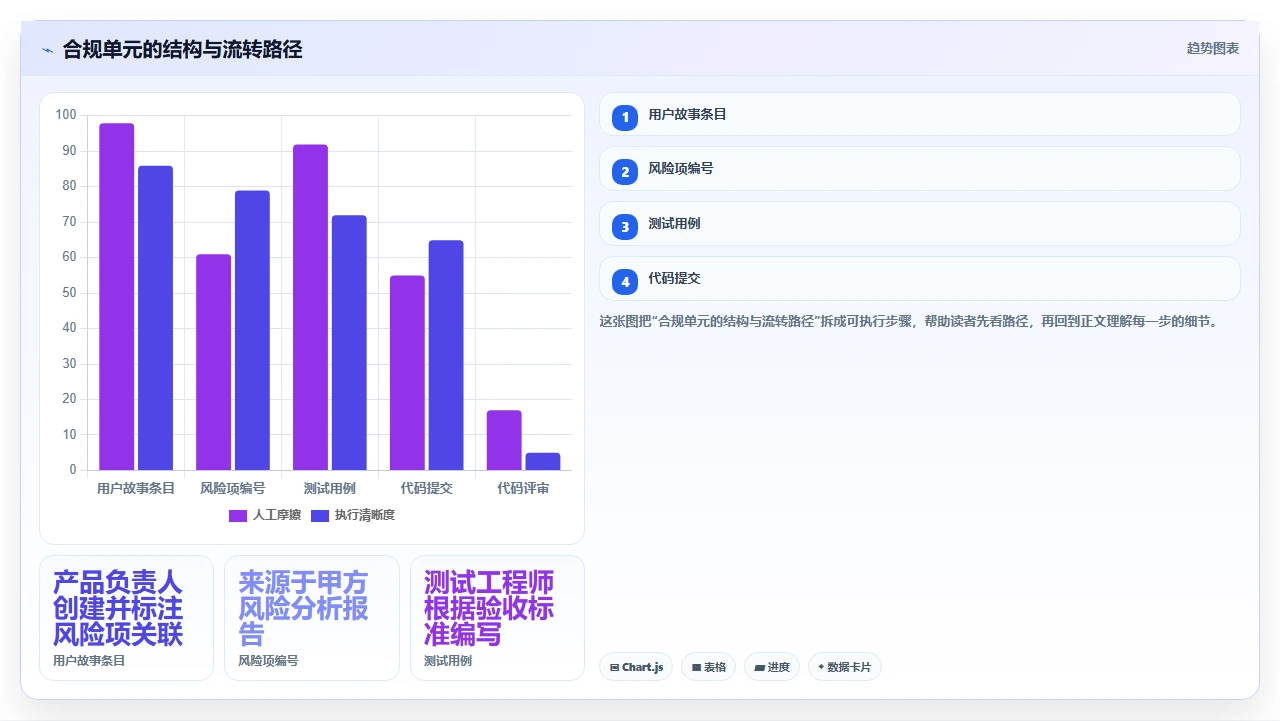Select the 进度 tag chip
Screen dimensions: 1280x721
[x=772, y=667]
